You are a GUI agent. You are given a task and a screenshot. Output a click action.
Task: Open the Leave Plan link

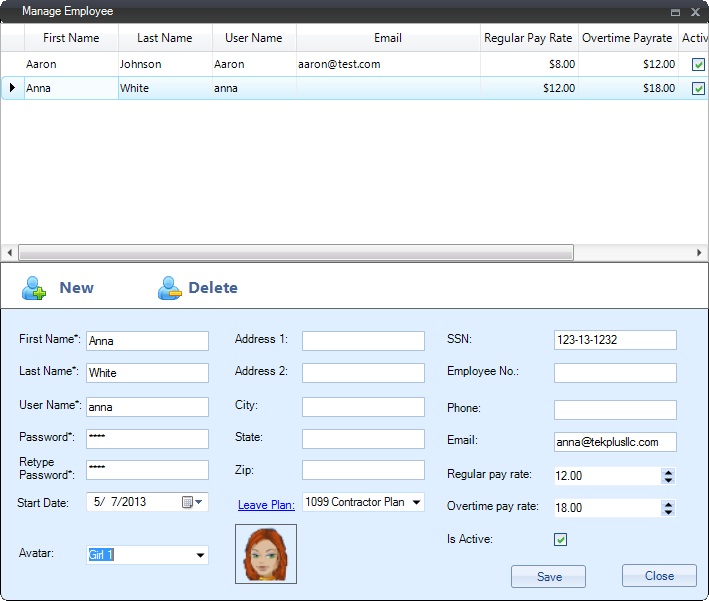[266, 505]
